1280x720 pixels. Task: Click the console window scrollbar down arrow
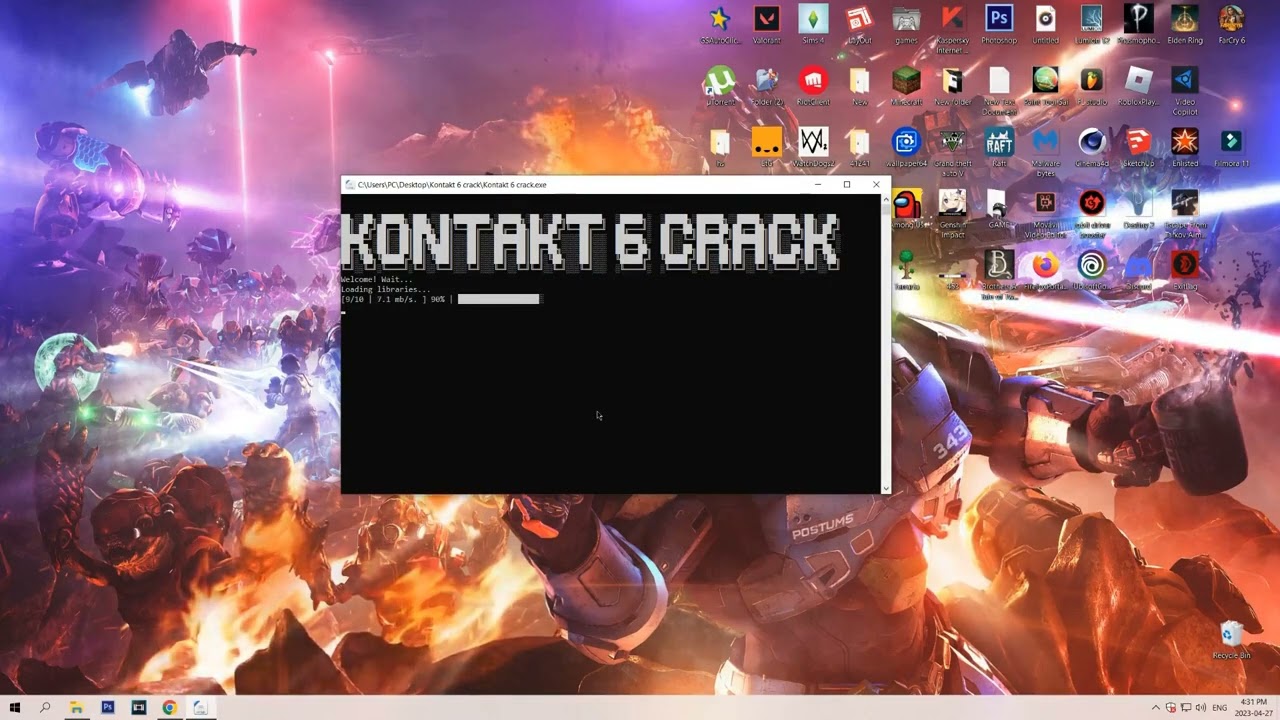(x=885, y=488)
